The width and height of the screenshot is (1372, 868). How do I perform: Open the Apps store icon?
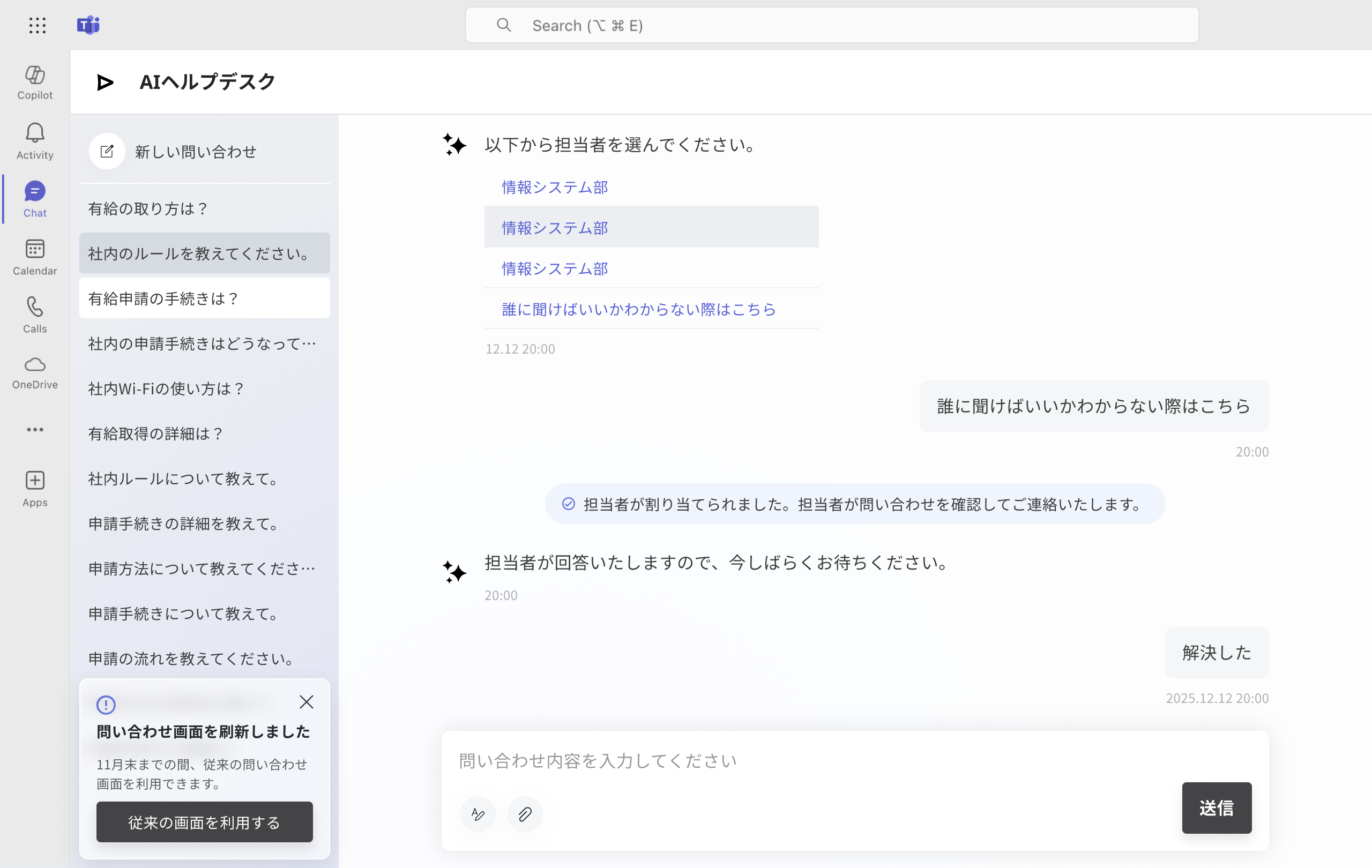35,489
